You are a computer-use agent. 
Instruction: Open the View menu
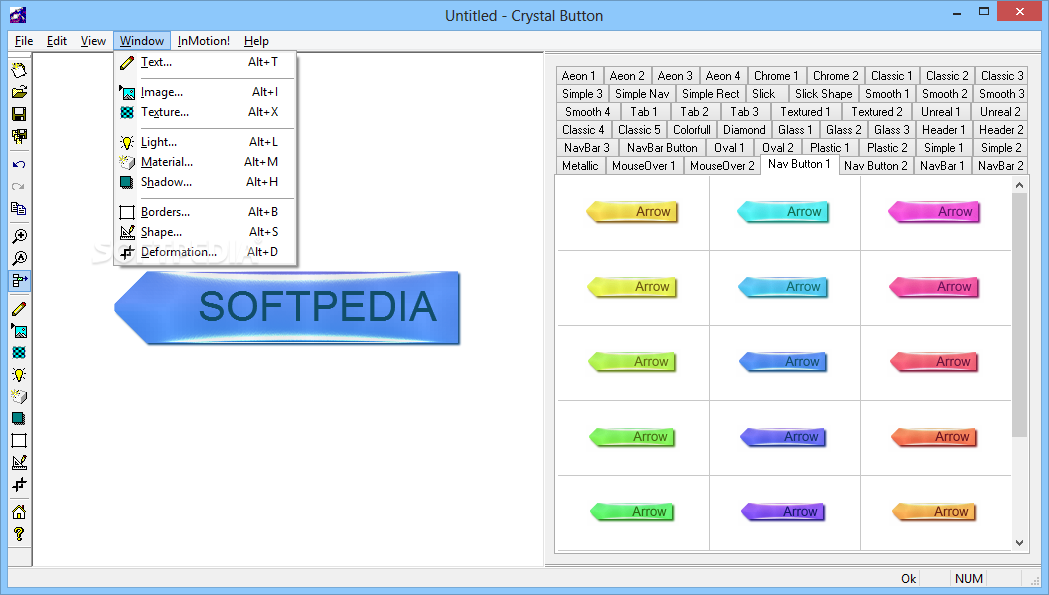(x=93, y=41)
